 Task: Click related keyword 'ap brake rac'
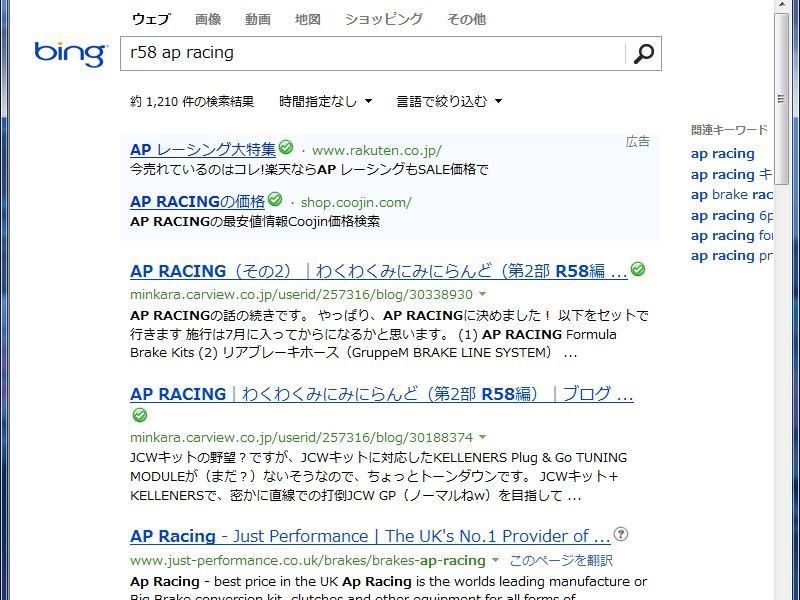(732, 195)
